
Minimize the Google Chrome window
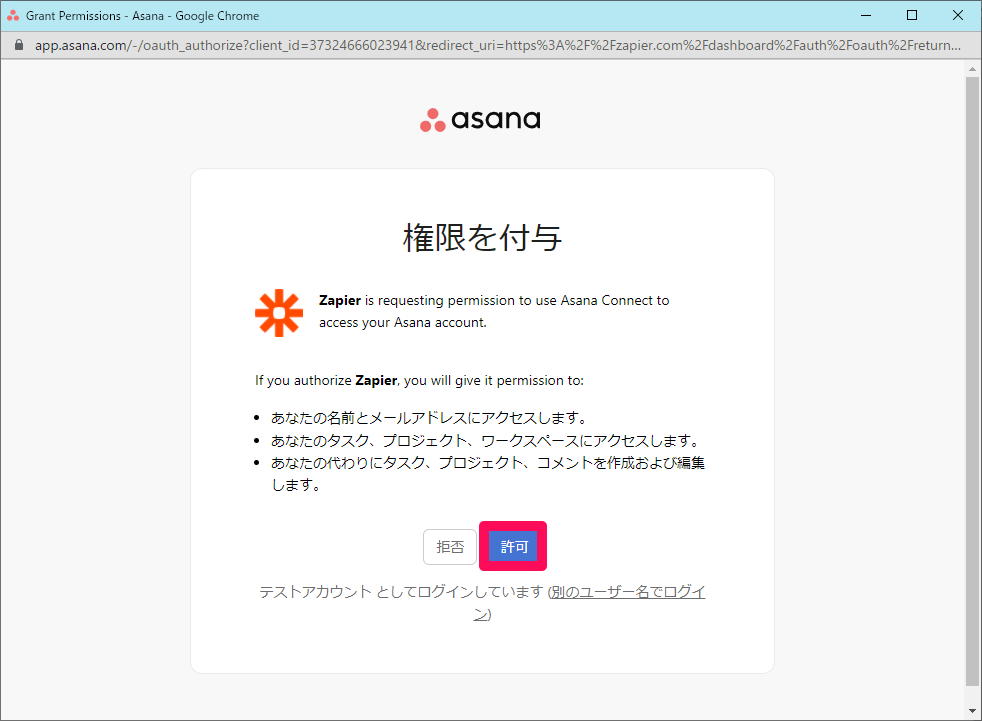tap(866, 15)
